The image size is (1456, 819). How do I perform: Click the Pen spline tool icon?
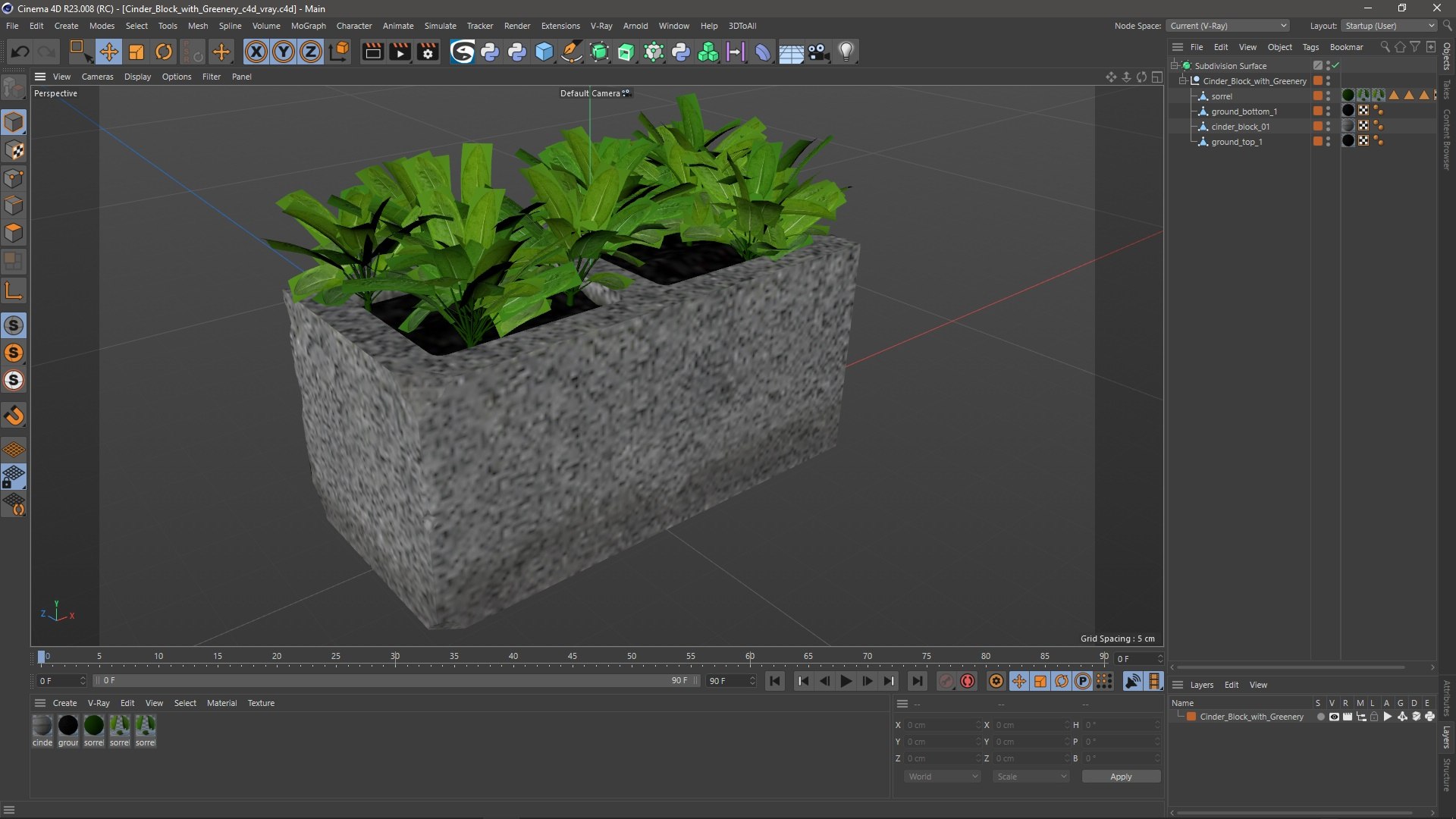coord(571,52)
